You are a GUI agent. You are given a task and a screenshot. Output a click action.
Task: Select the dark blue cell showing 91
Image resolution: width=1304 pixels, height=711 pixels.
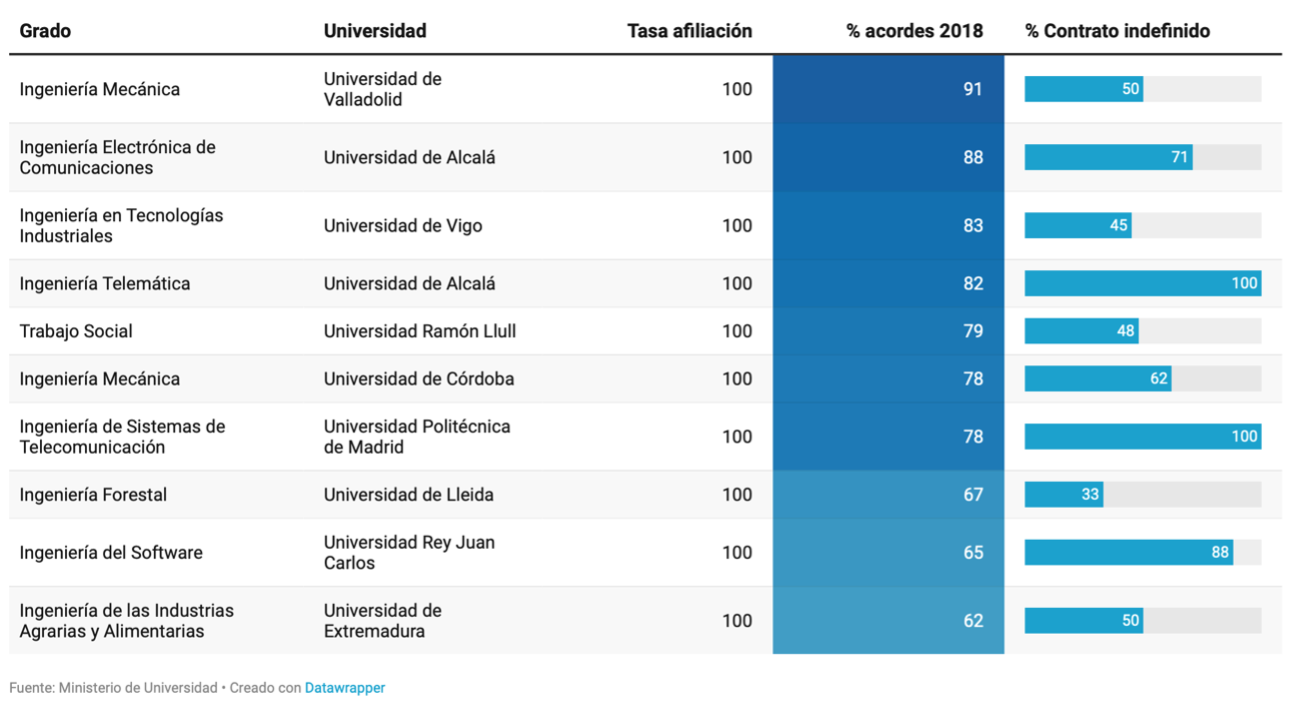point(888,89)
